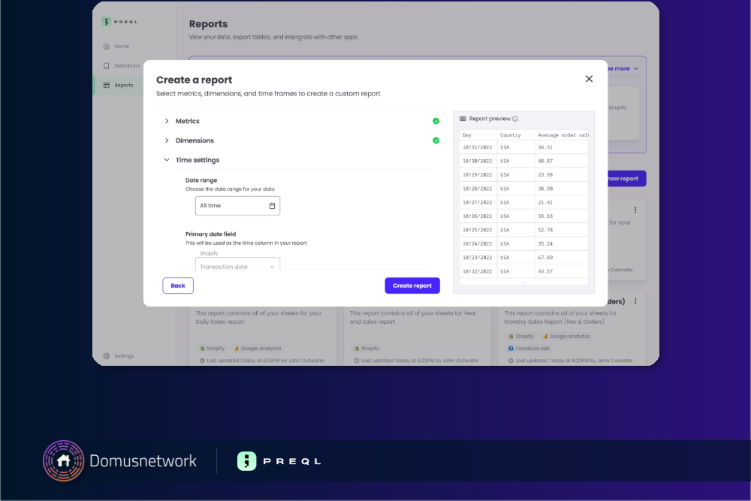Screen dimensions: 751x501
Task: Click the Facebook ads tag
Action: point(529,349)
